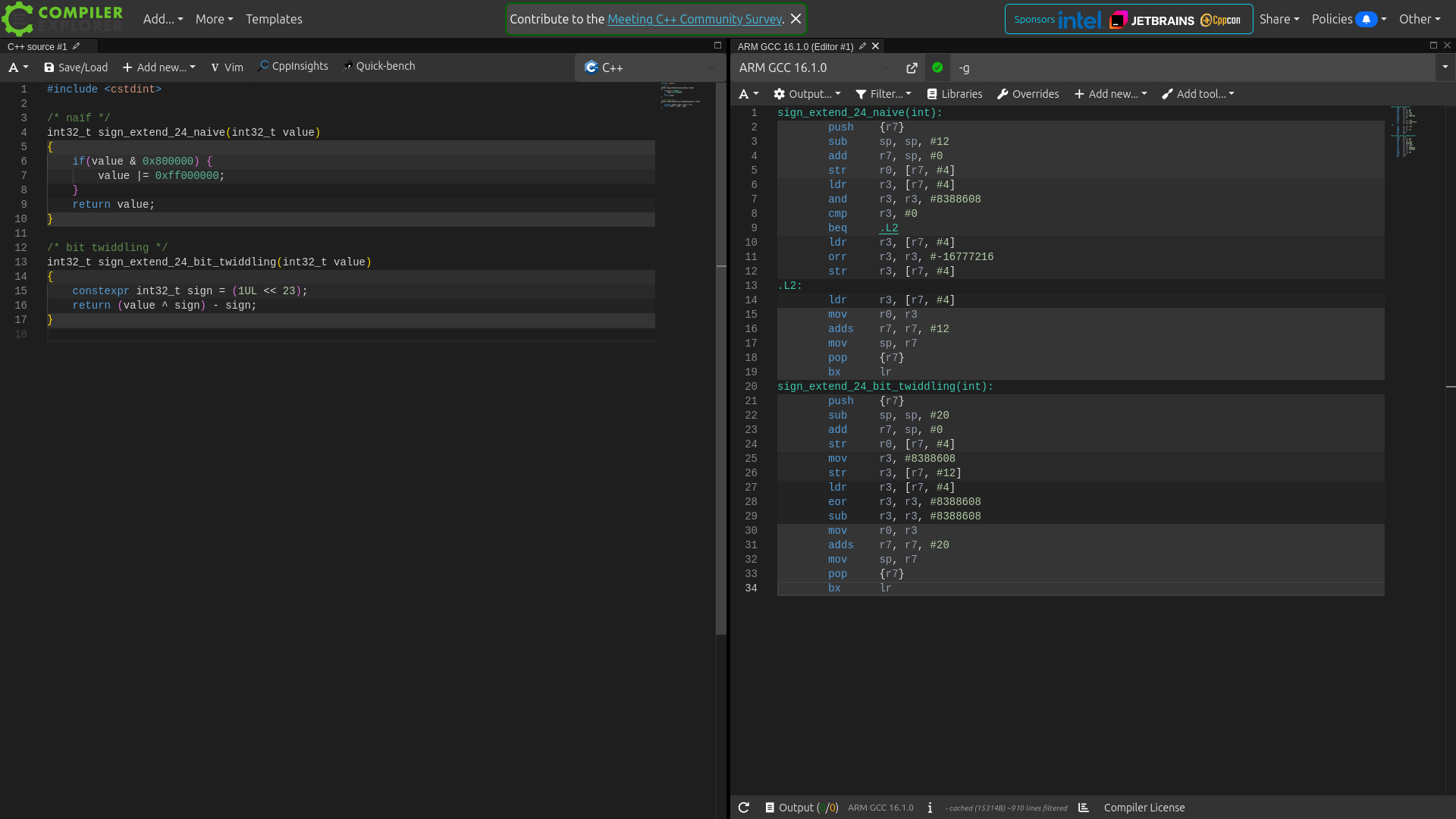Close the ARM GCC 16.1.0 compiler tab
1456x819 pixels.
tap(876, 46)
